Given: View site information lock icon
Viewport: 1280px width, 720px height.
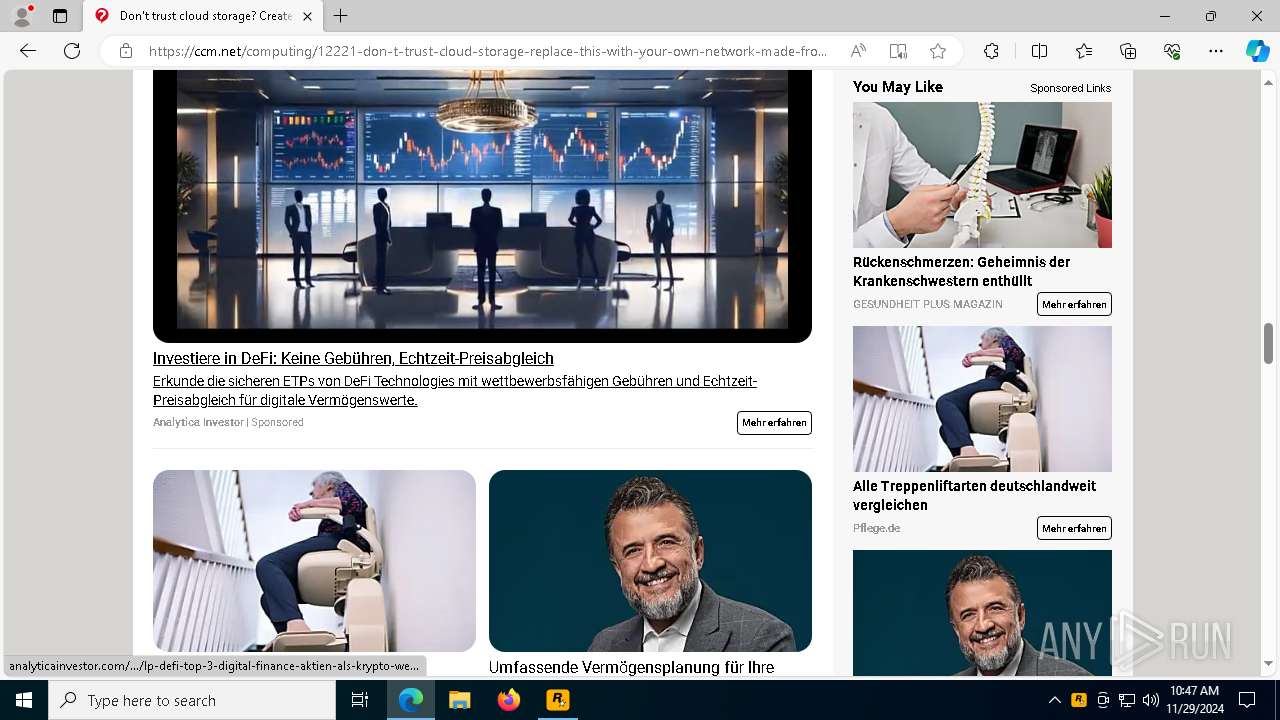Looking at the screenshot, I should (125, 51).
